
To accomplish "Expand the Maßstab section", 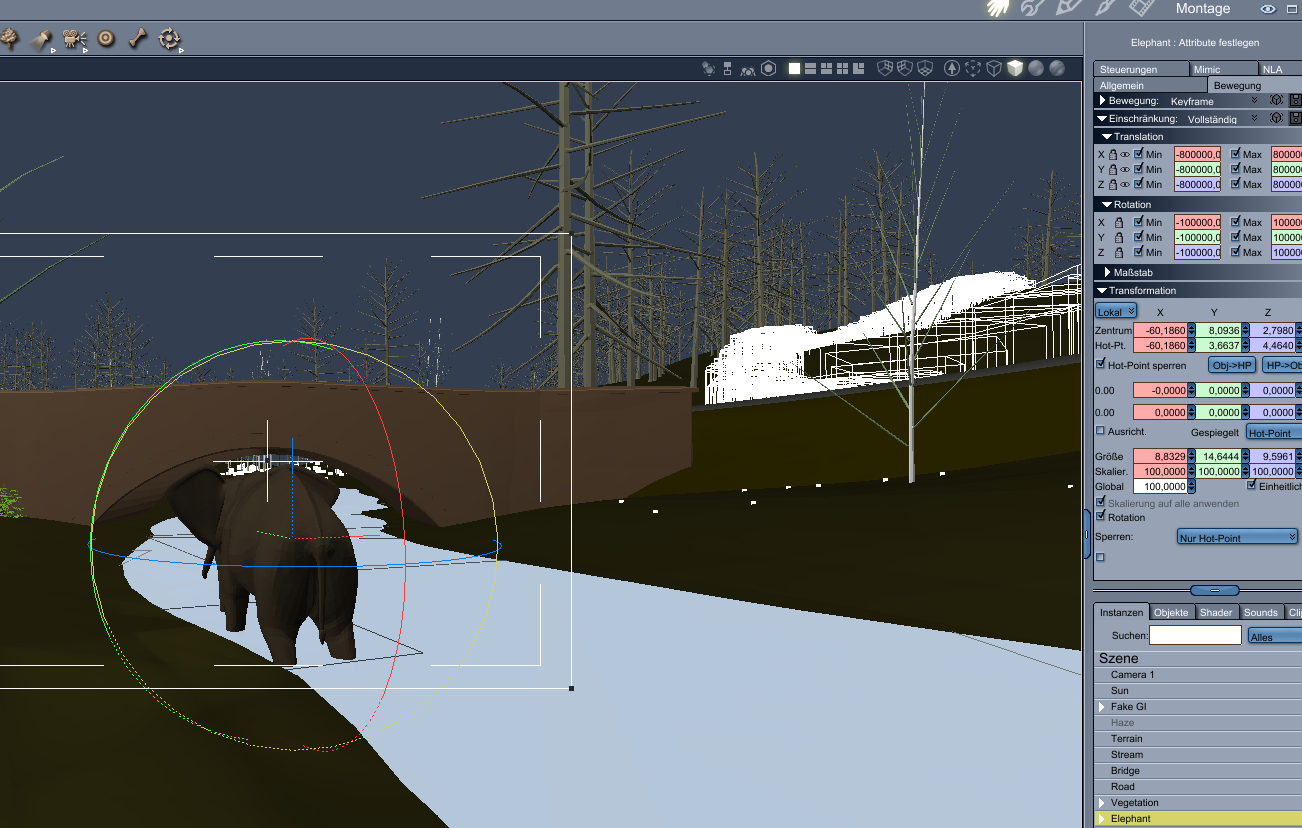I will tap(1108, 272).
